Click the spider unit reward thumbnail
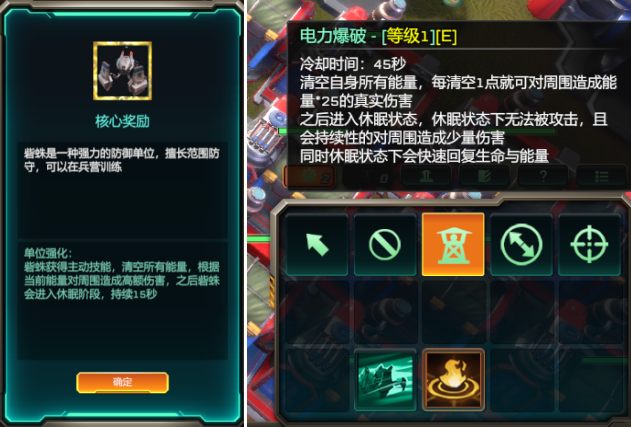This screenshot has width=631, height=427. coord(122,70)
